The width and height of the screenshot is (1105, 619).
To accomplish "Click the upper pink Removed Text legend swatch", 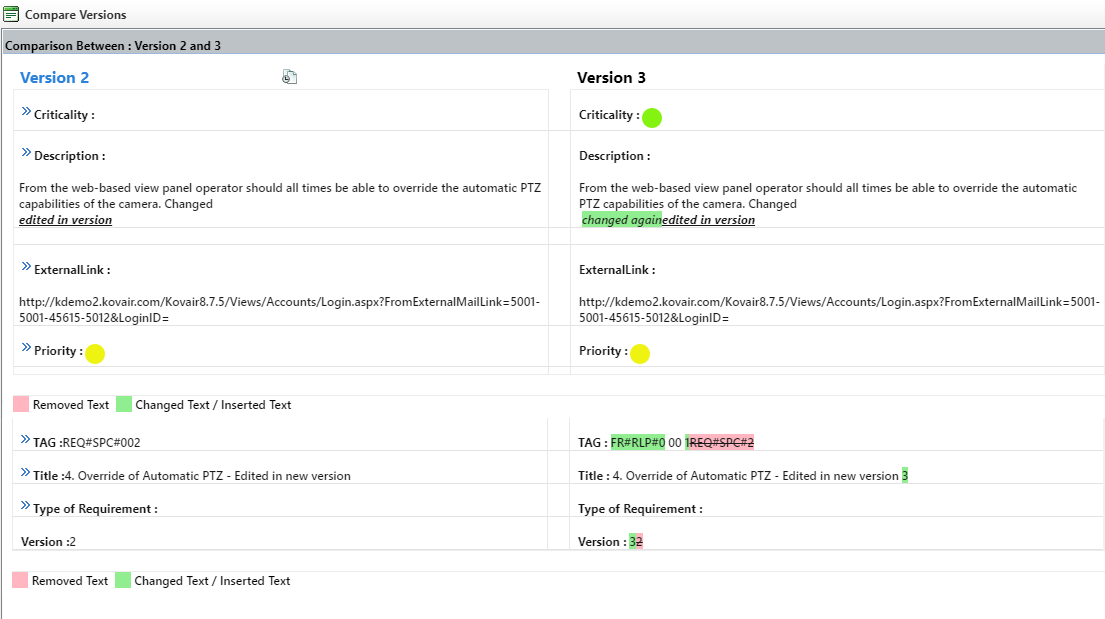I will coord(21,405).
